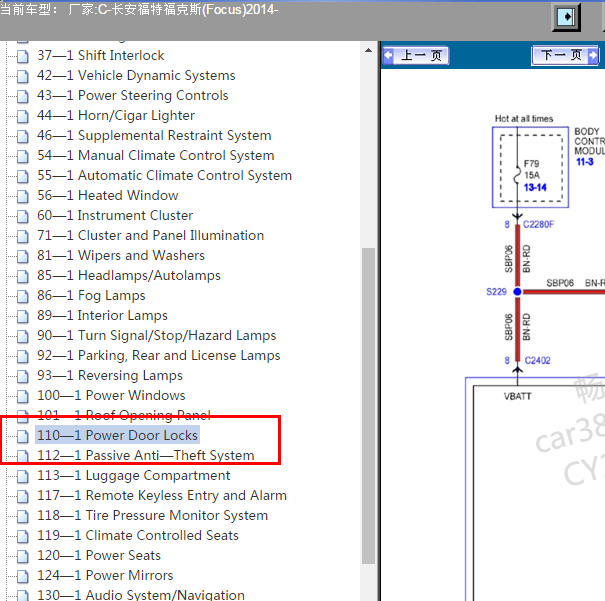This screenshot has height=601, width=605.
Task: Follow the 11-3 Body Control Module link
Action: [585, 162]
